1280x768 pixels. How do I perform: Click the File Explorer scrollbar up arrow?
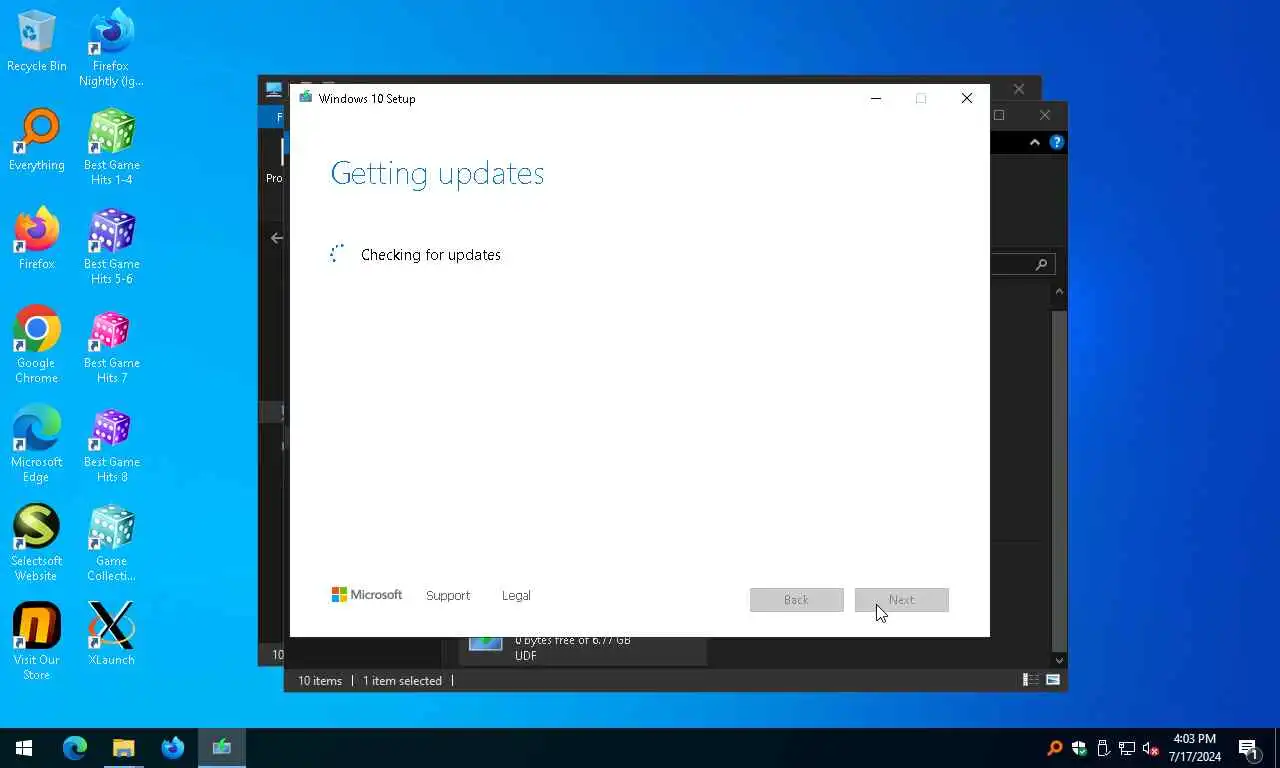pyautogui.click(x=1059, y=292)
